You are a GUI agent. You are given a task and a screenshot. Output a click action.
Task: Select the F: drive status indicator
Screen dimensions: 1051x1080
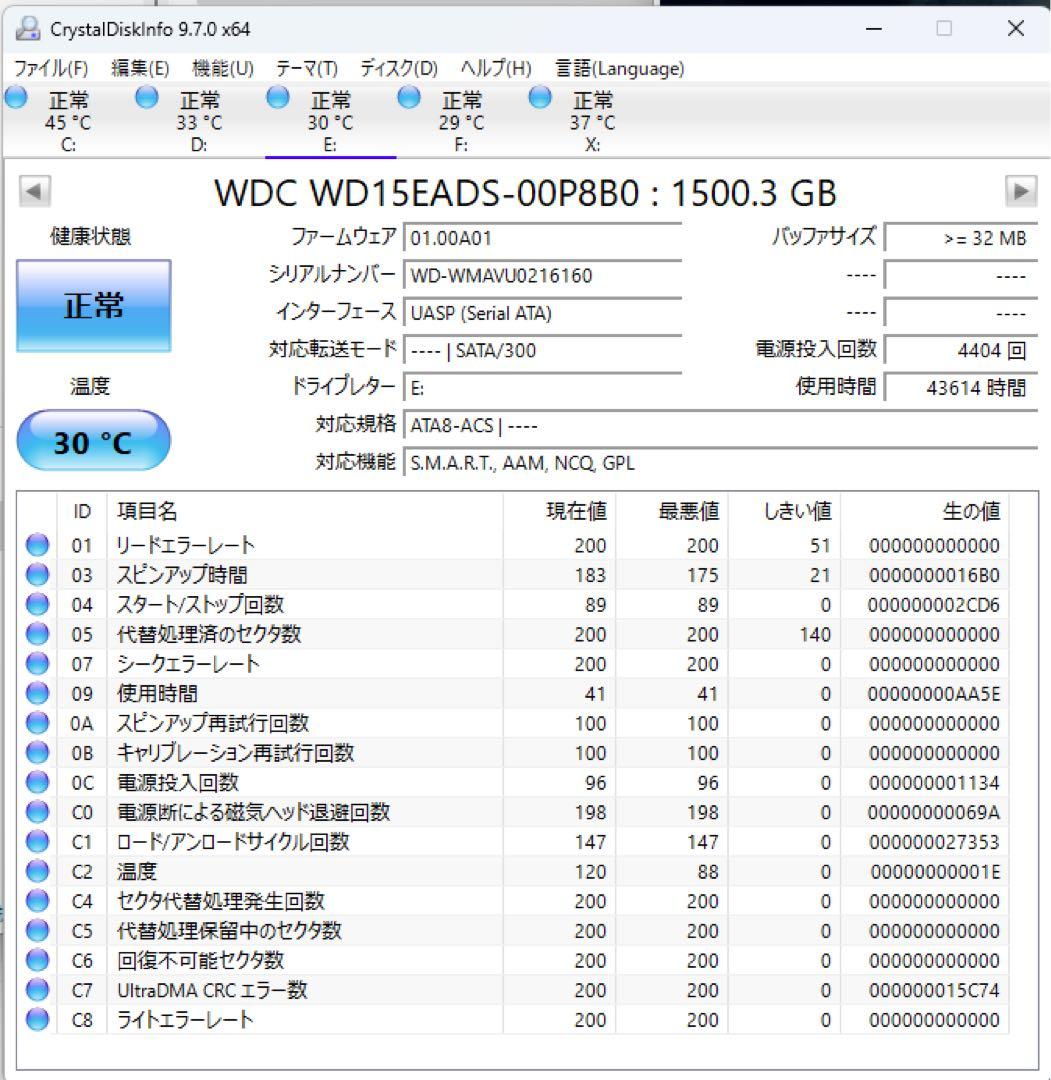coord(408,97)
